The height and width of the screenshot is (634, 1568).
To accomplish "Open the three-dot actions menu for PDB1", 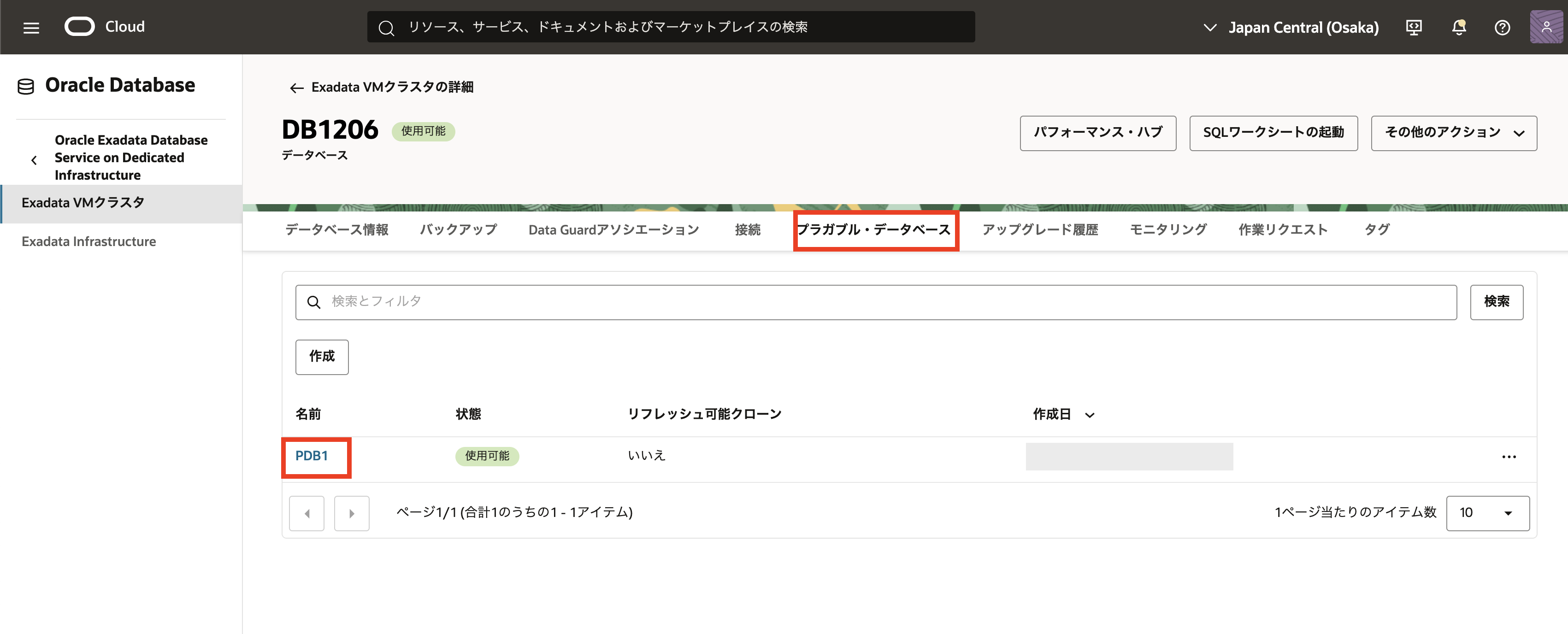I will coord(1509,457).
